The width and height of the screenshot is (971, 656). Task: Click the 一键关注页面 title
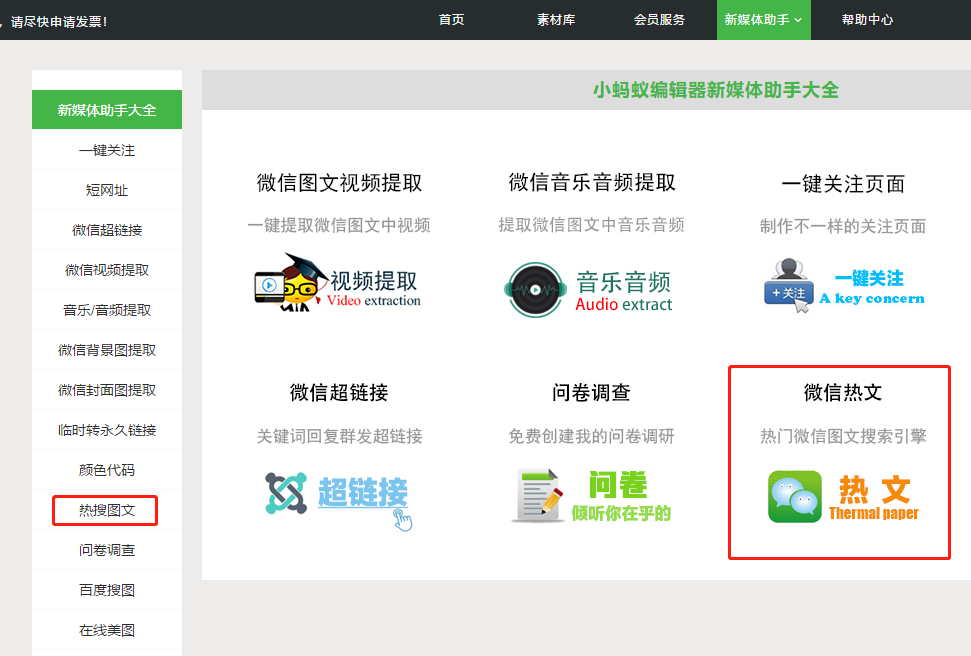click(x=843, y=184)
